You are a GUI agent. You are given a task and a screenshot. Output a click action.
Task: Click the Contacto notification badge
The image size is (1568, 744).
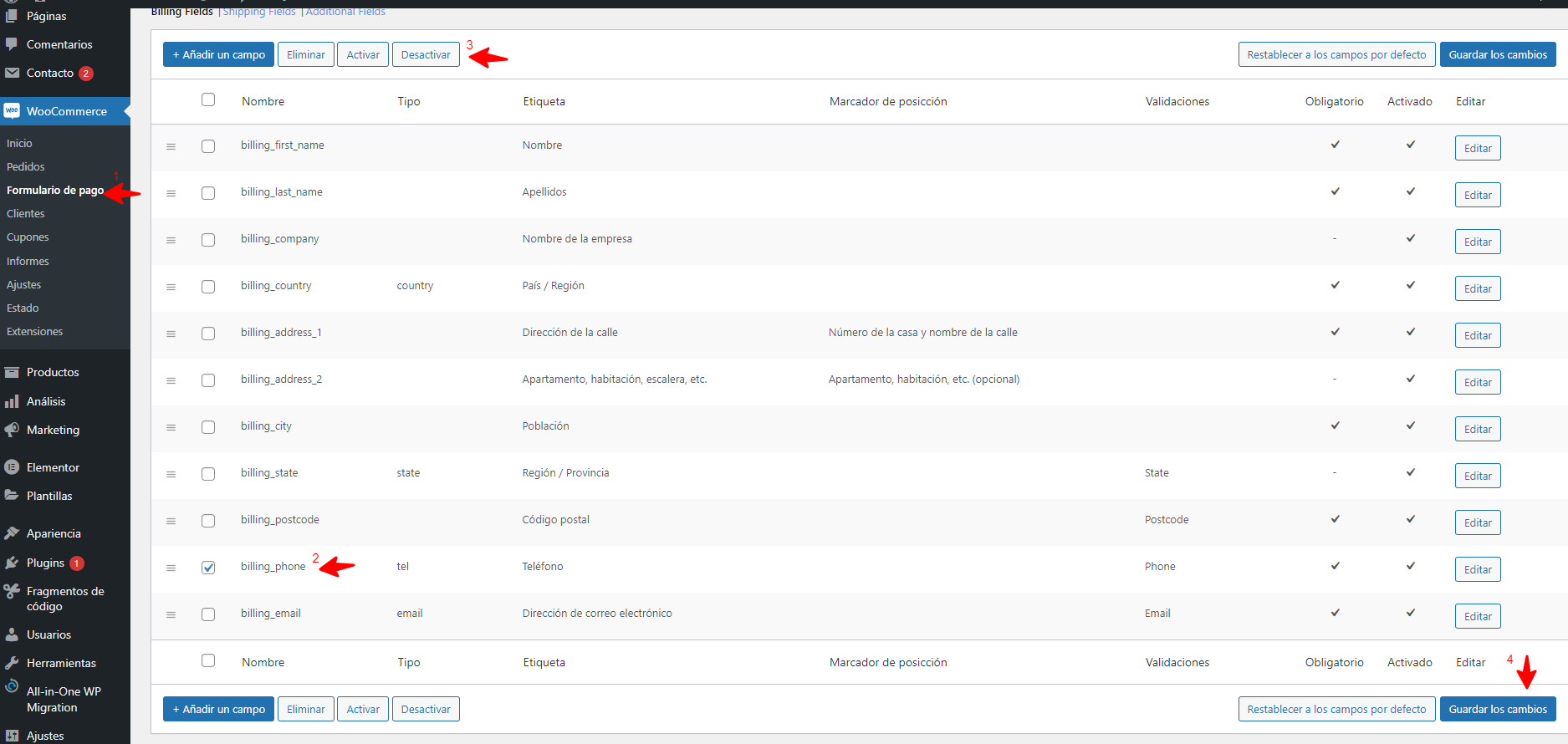tap(85, 74)
